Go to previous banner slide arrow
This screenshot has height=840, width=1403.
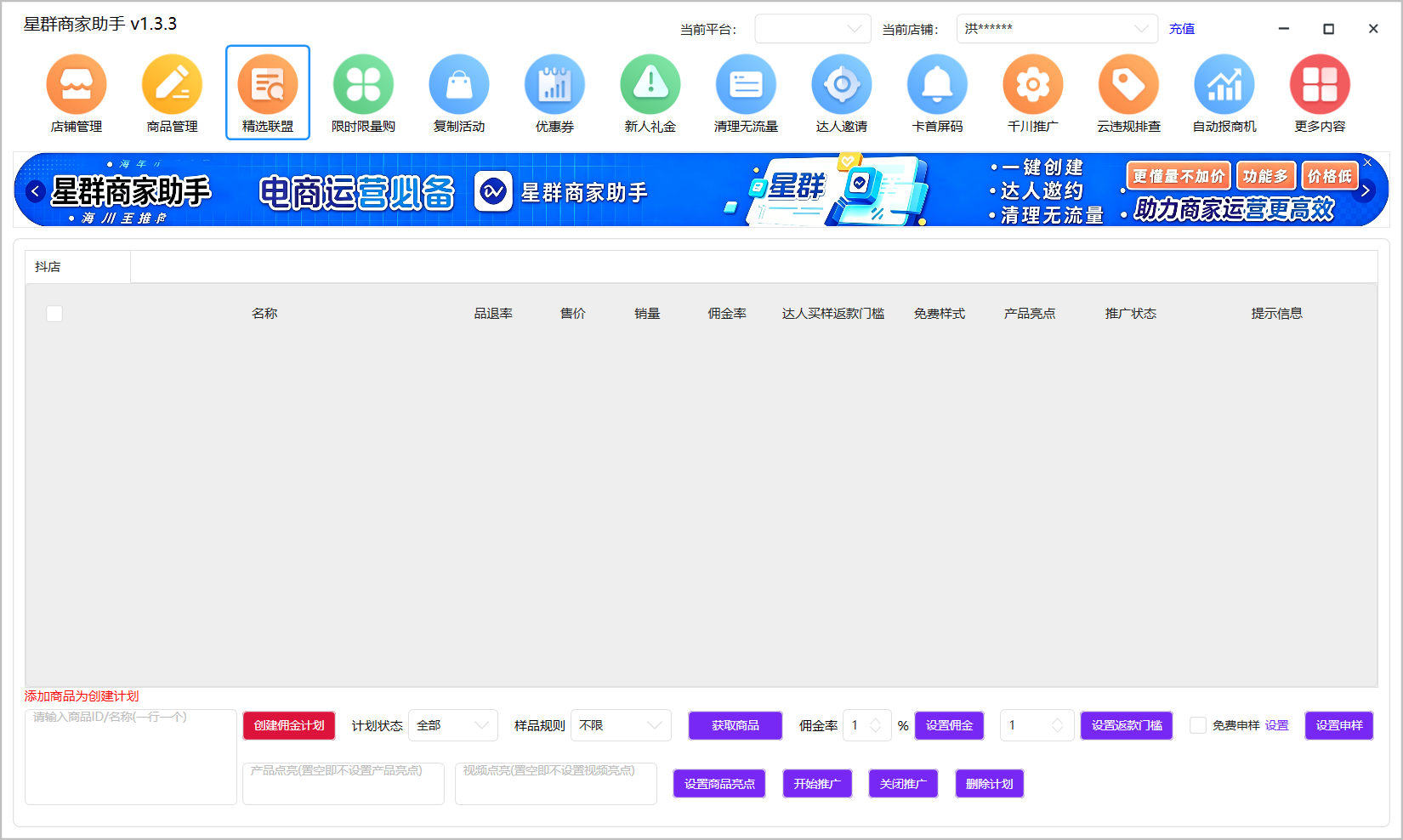[35, 190]
